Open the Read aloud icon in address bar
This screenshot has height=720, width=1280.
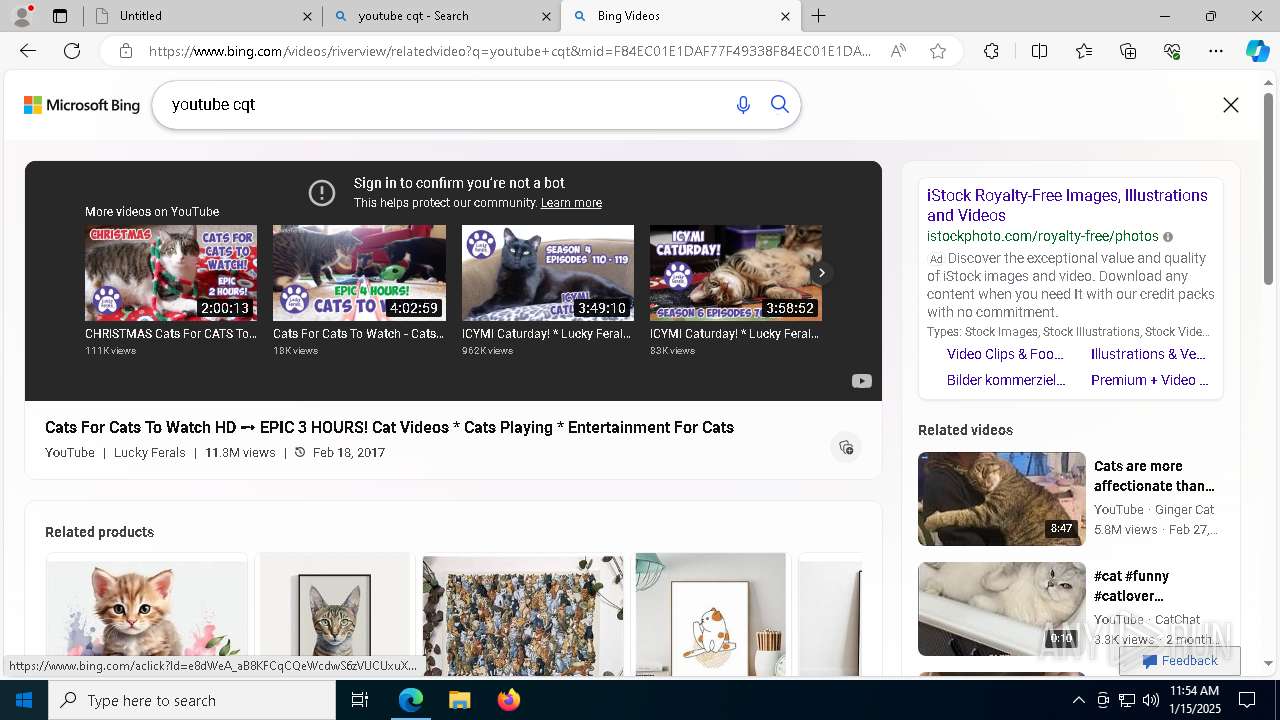(898, 51)
